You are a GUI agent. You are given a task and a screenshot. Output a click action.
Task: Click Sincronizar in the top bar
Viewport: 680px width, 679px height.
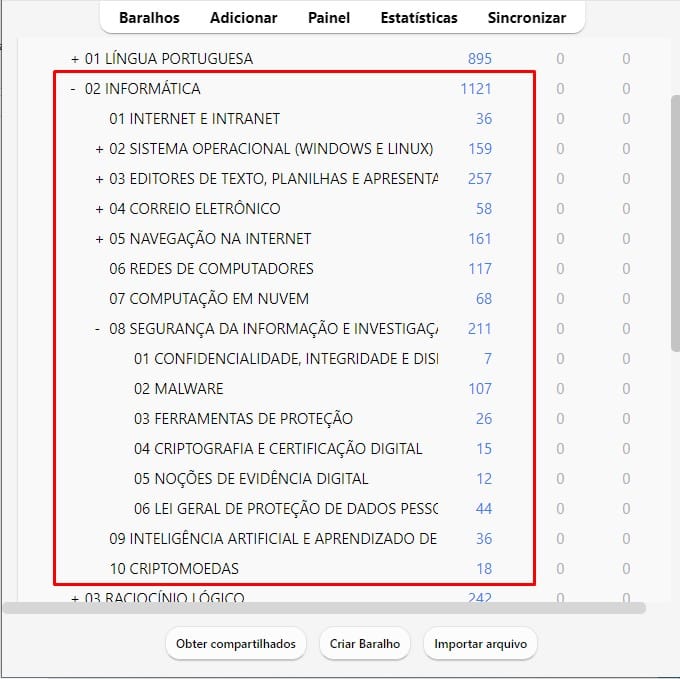[526, 18]
